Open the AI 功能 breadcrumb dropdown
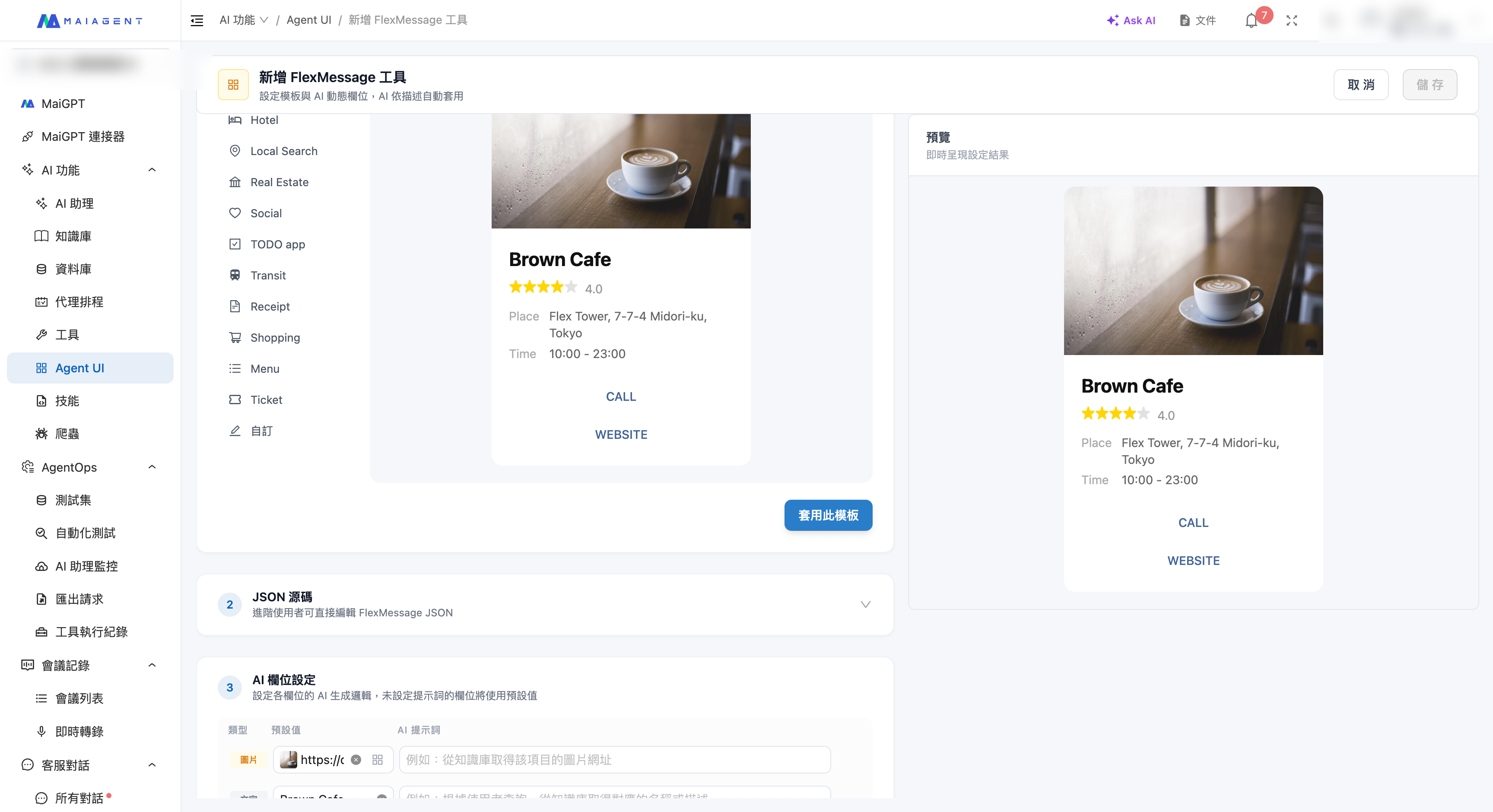The image size is (1493, 812). [243, 20]
